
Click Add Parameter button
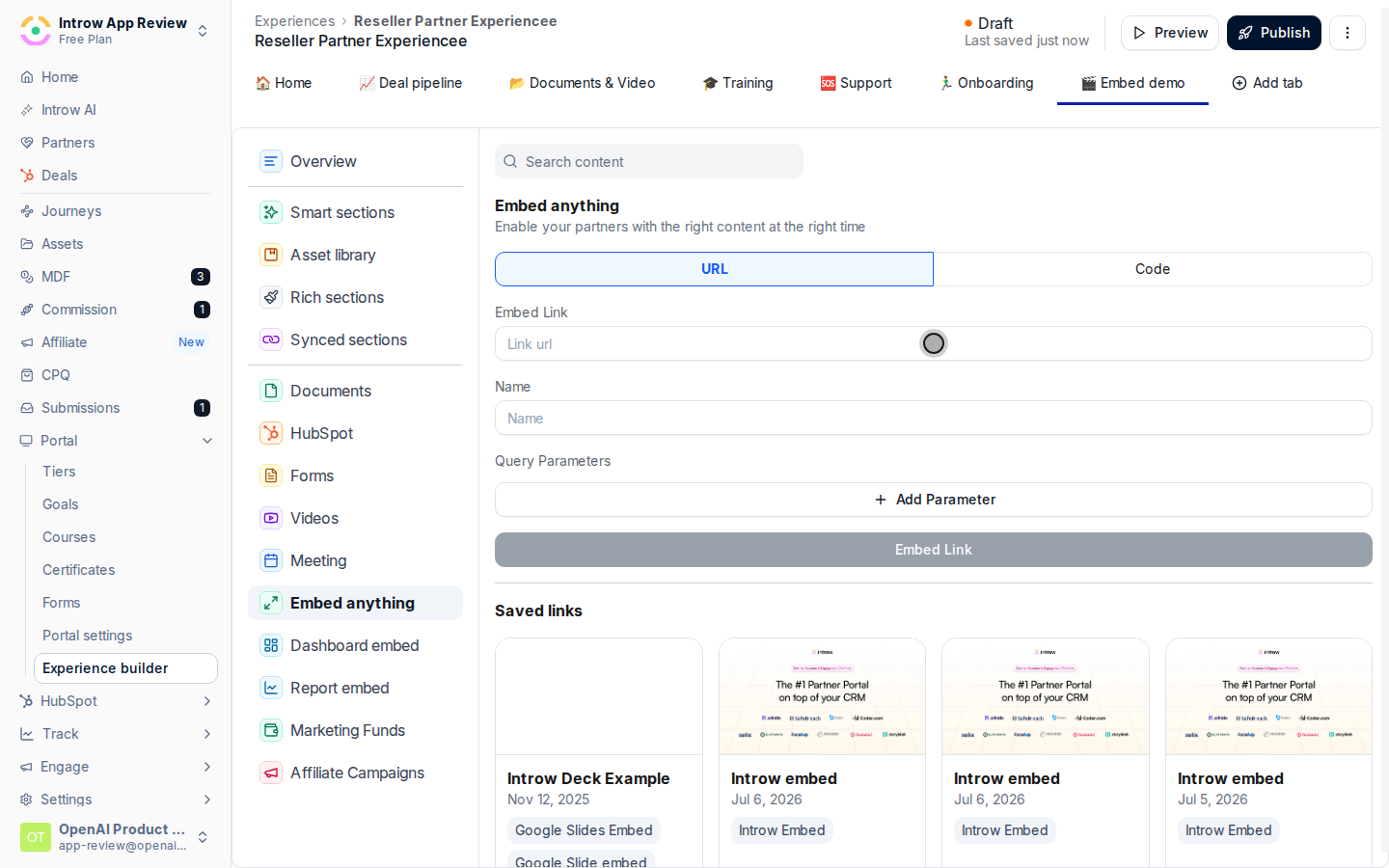(934, 500)
